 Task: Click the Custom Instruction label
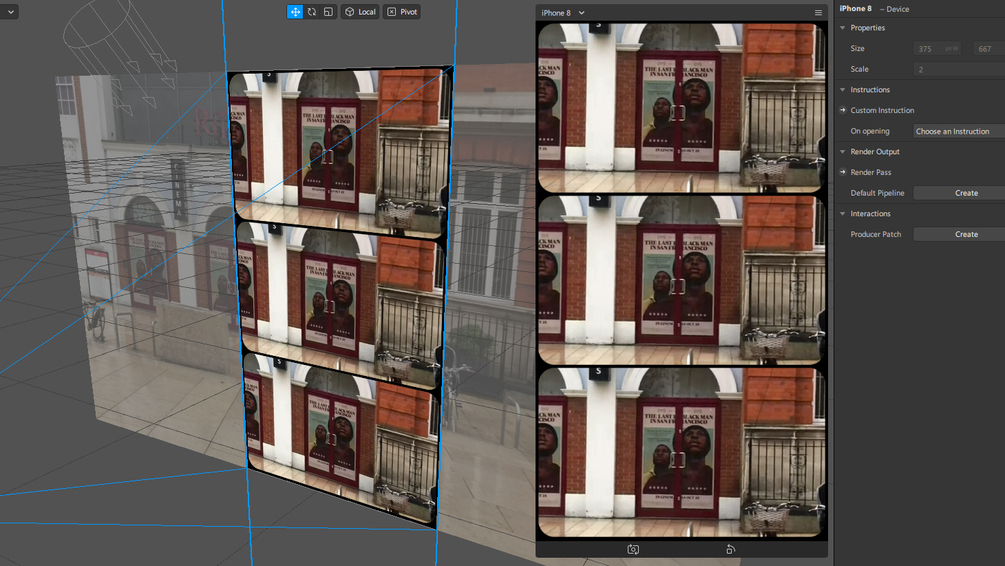click(882, 110)
